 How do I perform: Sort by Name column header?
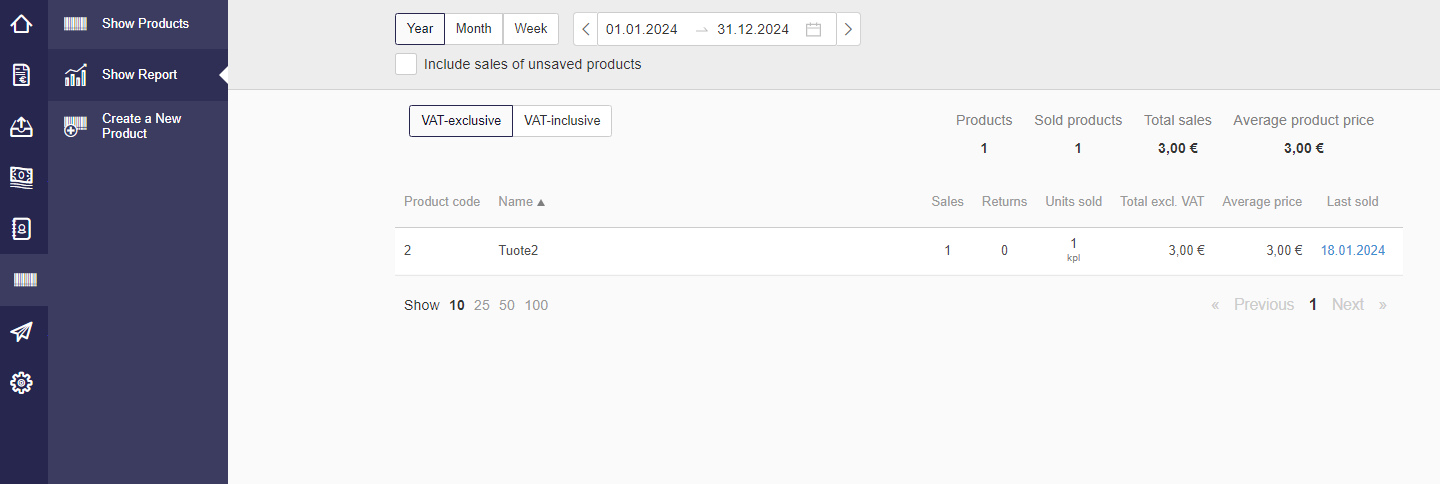pyautogui.click(x=522, y=201)
